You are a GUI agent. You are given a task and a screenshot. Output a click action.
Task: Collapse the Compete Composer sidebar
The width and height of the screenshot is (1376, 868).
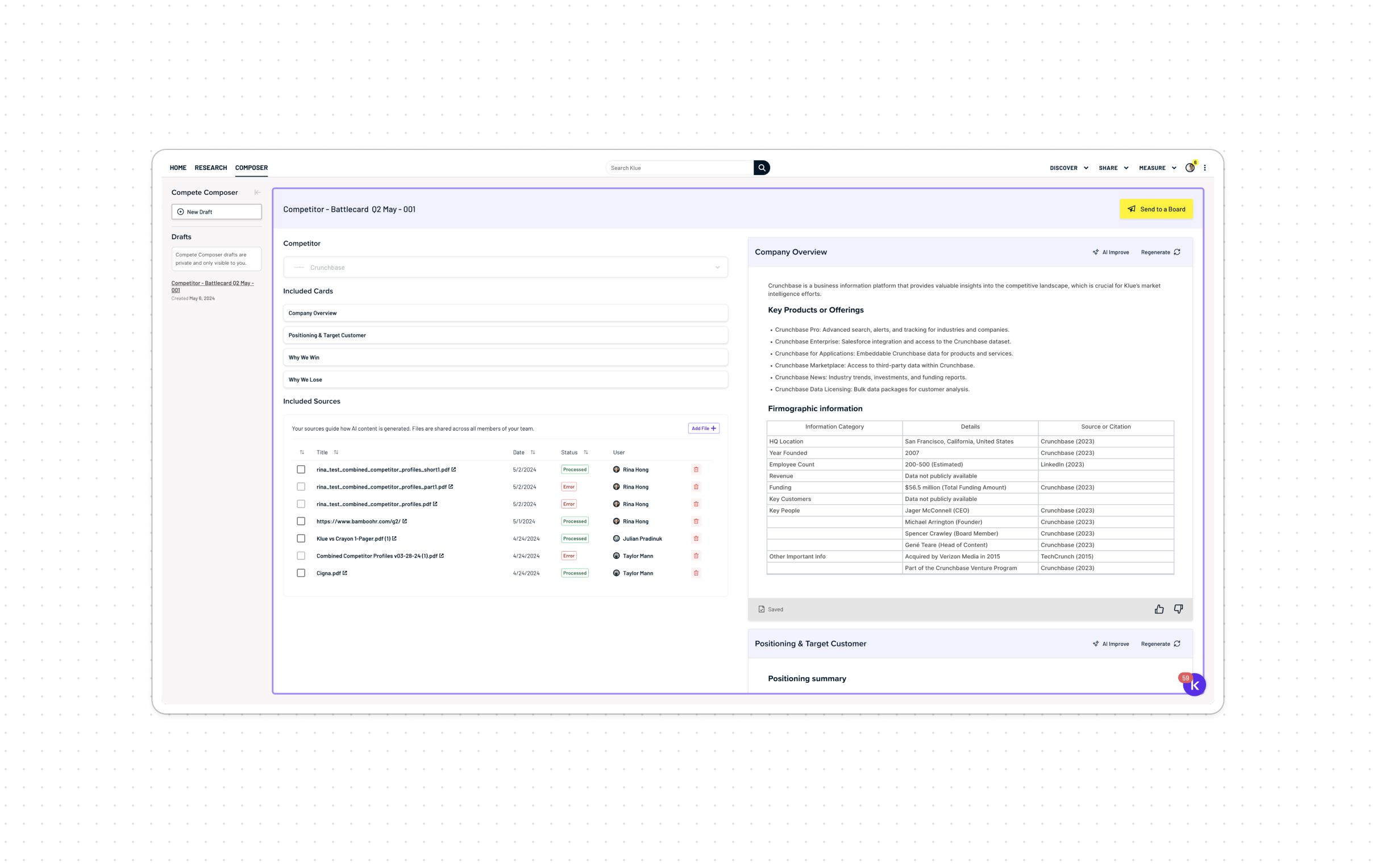[x=257, y=193]
